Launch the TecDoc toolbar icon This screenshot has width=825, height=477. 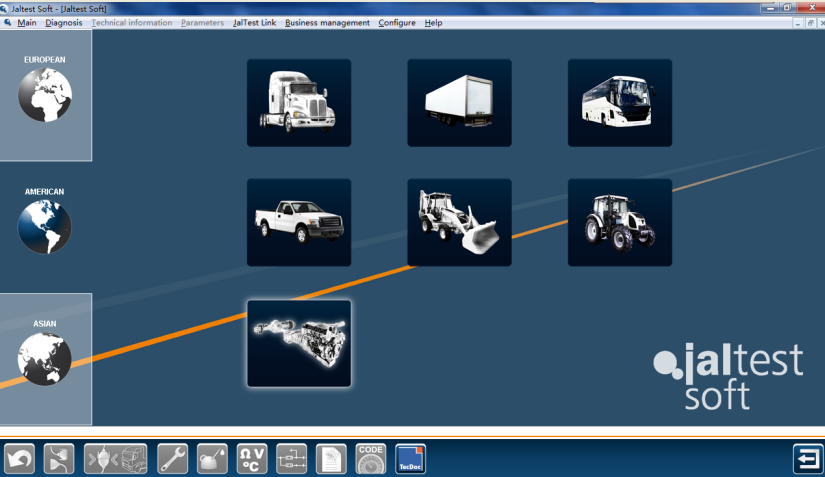(410, 459)
